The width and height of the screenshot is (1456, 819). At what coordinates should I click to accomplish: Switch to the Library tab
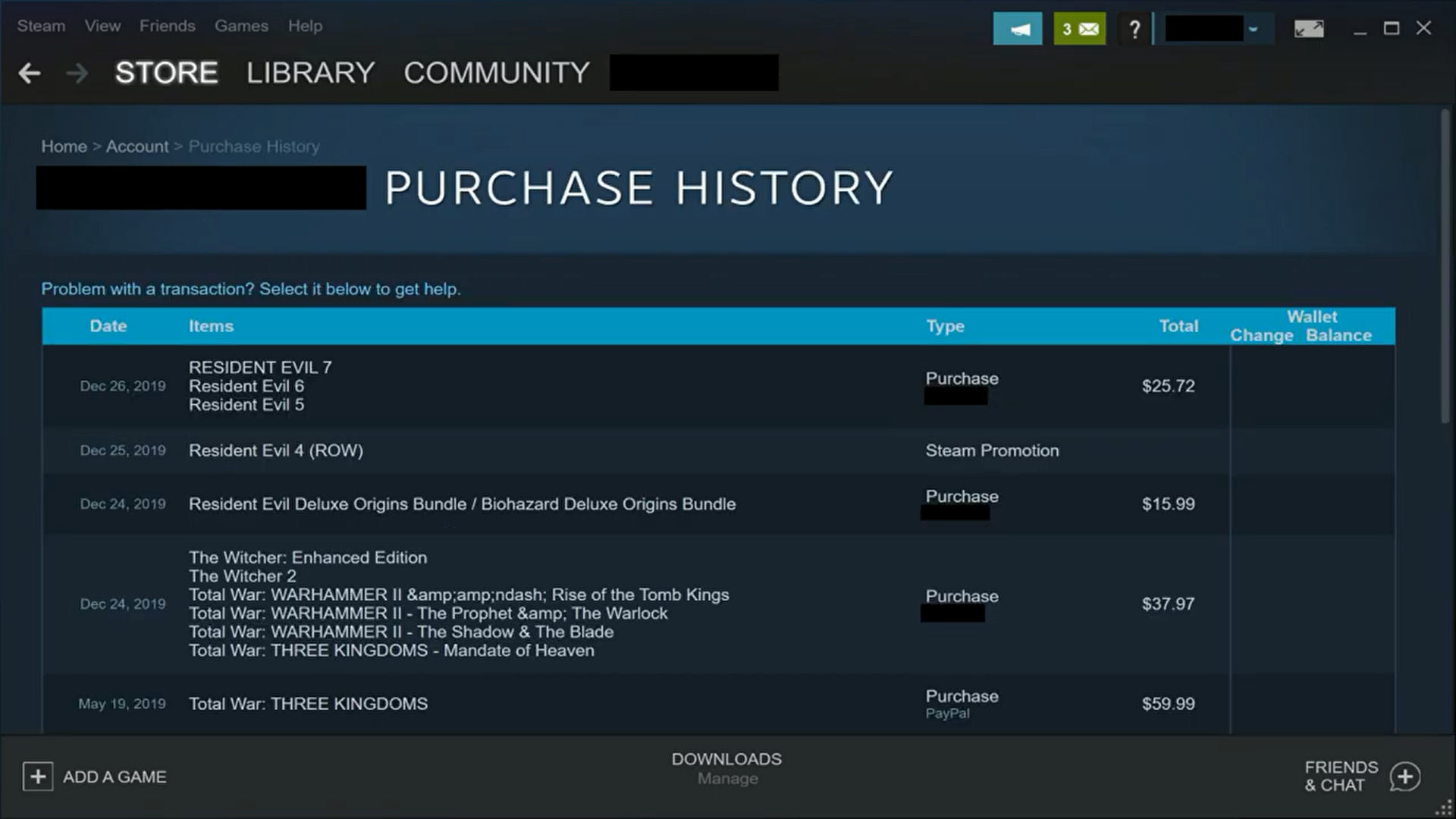pos(310,72)
